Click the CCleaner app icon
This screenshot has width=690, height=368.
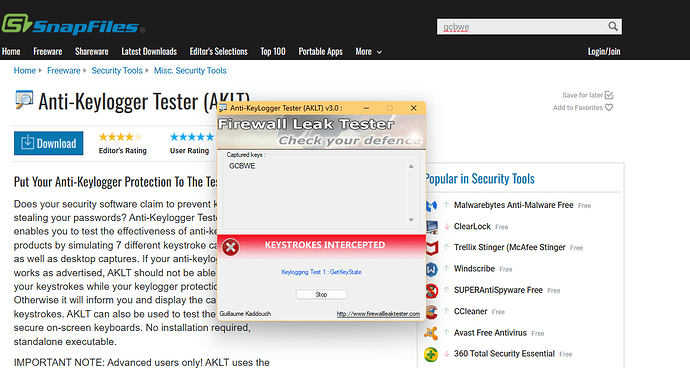coord(431,312)
